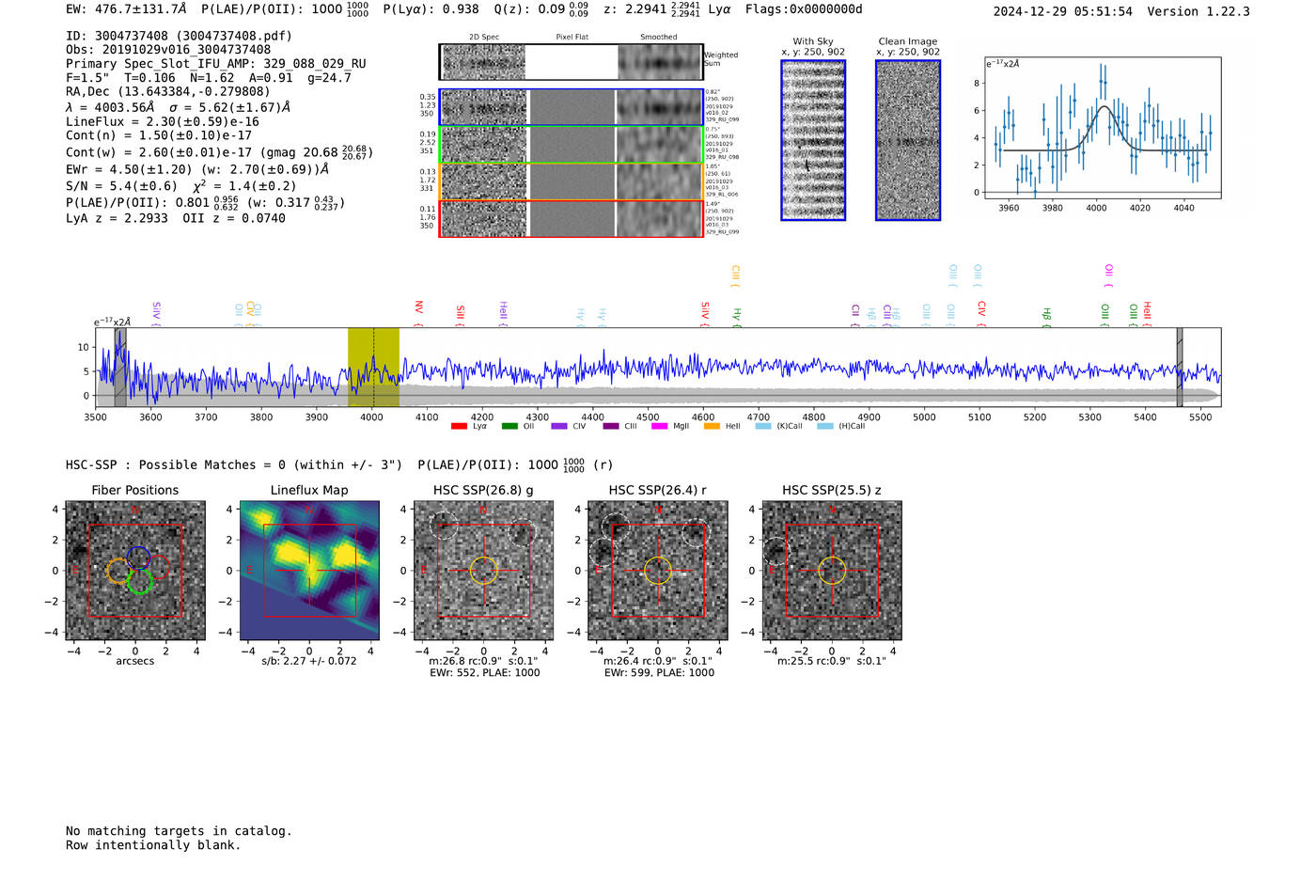Viewport: 1316px width, 896px height.
Task: Open the Fiber Positions image
Action: pos(135,571)
